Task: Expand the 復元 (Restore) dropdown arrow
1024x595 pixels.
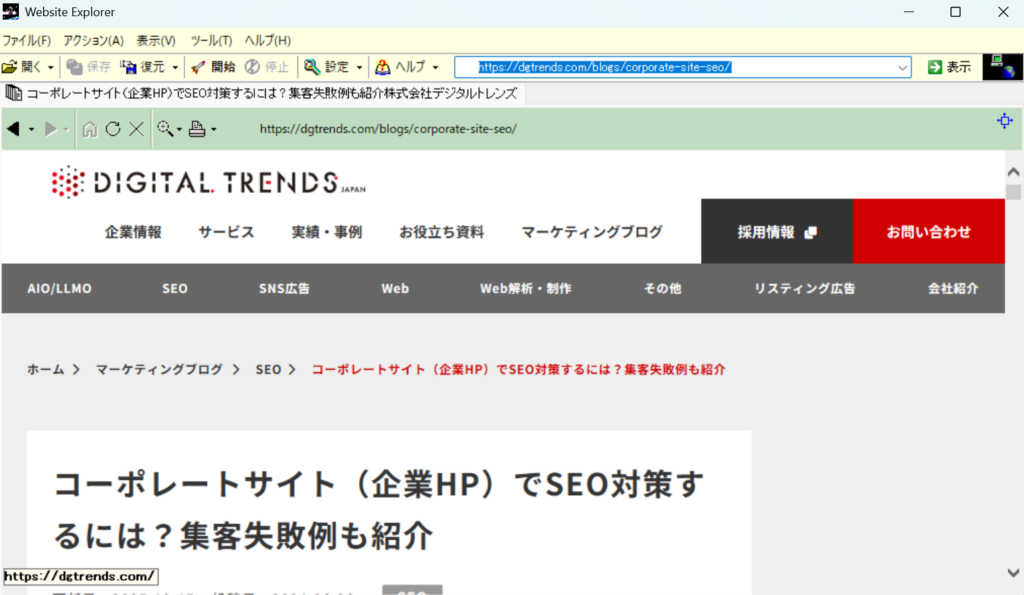Action: [176, 68]
